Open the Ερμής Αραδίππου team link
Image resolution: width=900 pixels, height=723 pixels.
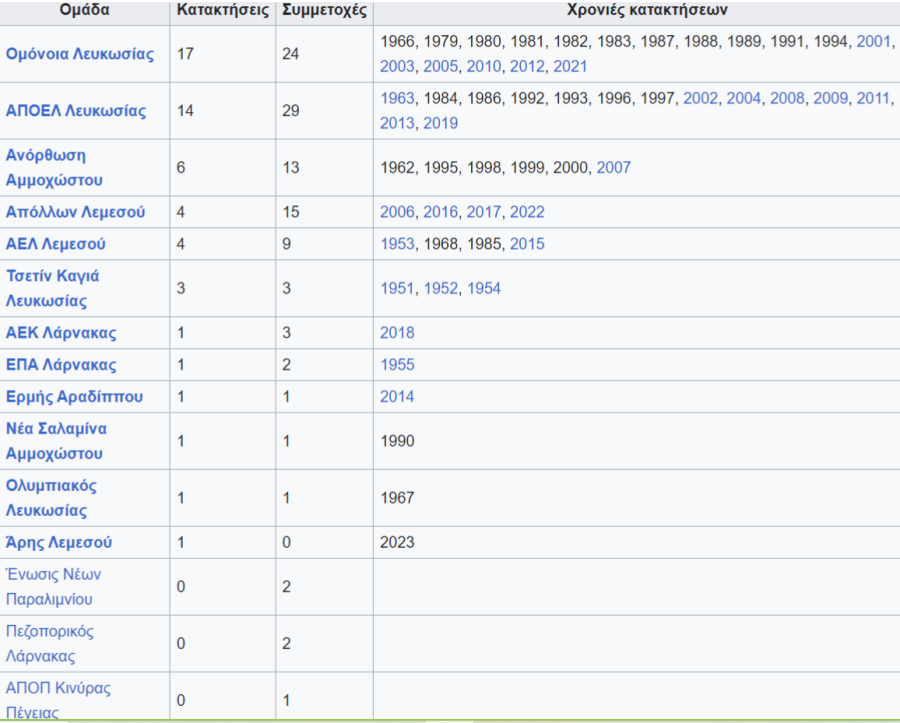[74, 397]
